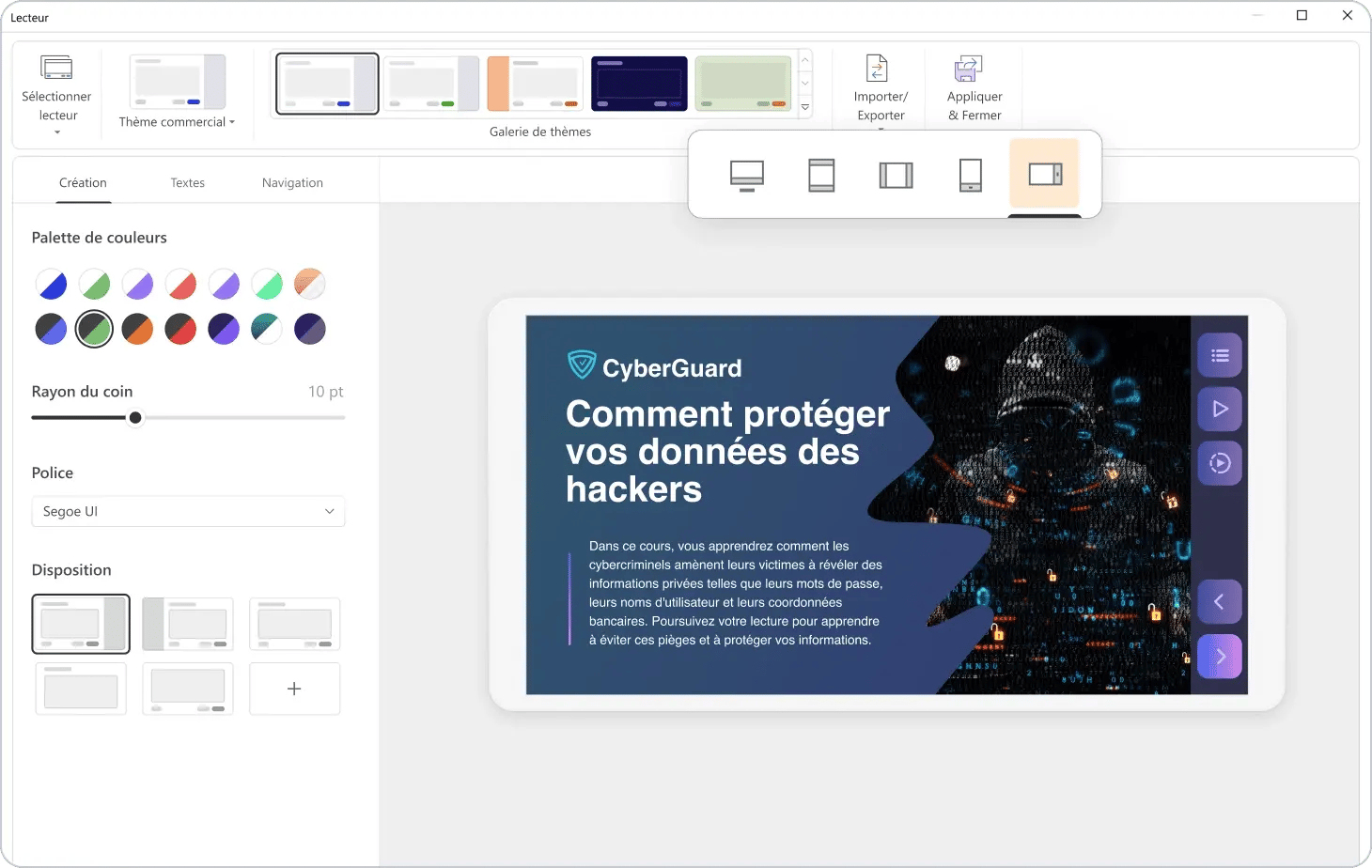
Task: Open the Navigation tab
Action: 292,182
